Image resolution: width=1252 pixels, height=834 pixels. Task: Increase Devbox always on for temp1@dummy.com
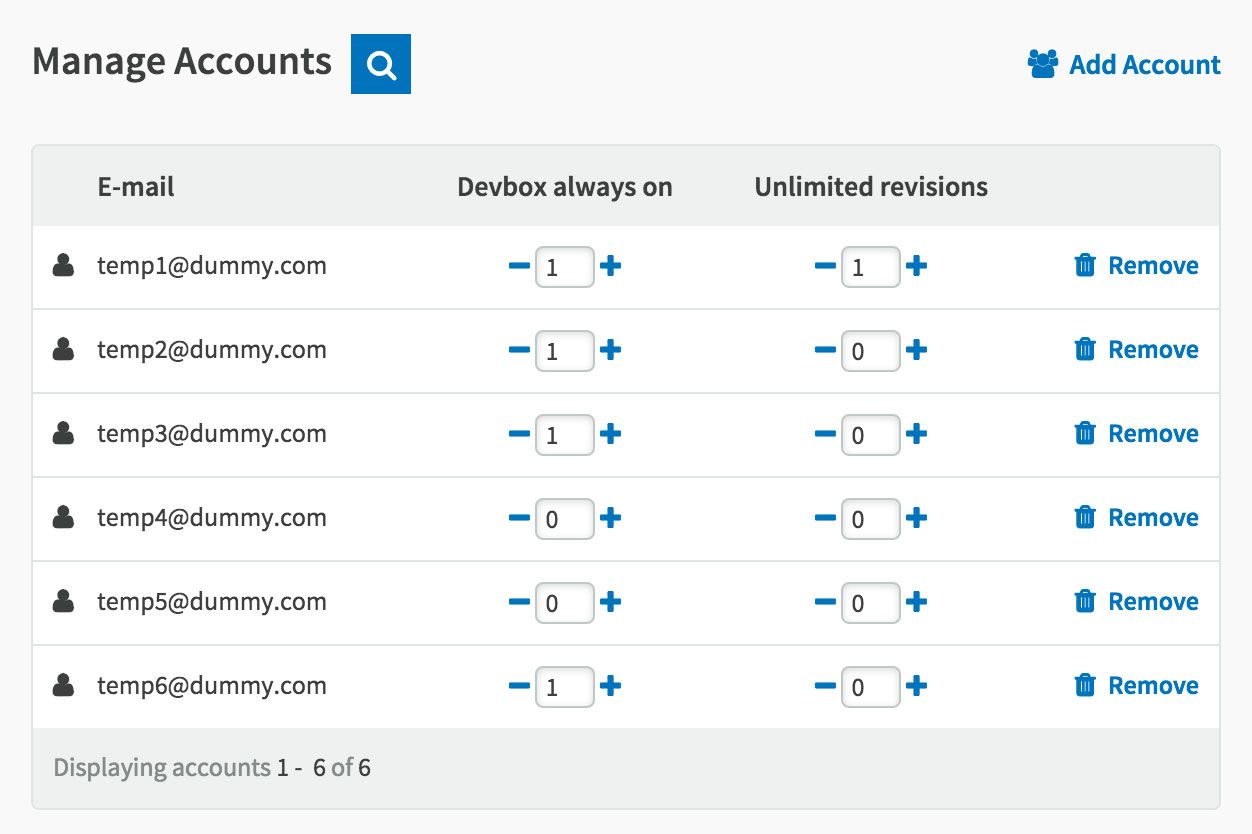pyautogui.click(x=611, y=266)
